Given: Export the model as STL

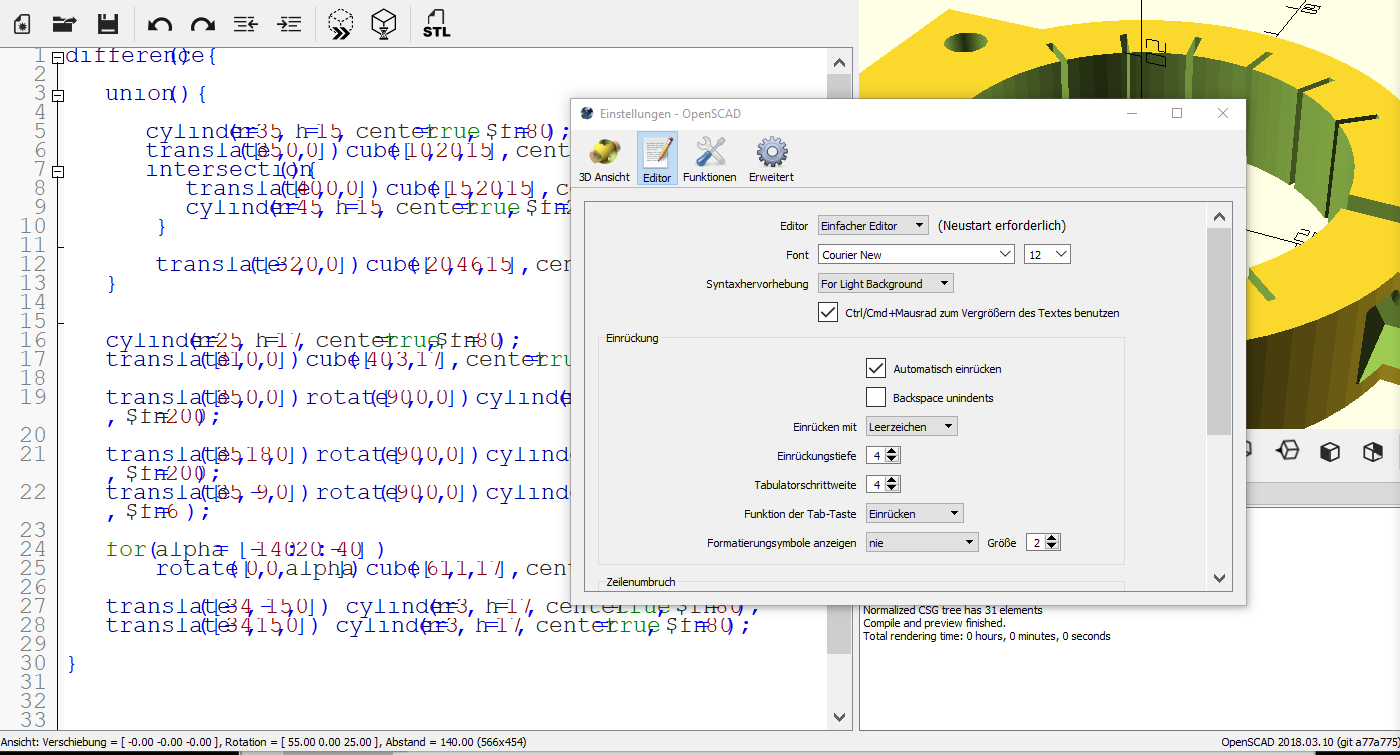Looking at the screenshot, I should click(435, 24).
